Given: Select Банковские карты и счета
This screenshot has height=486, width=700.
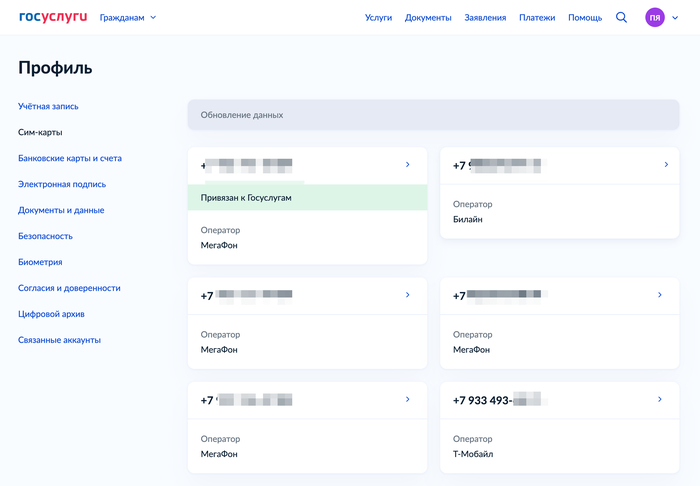Looking at the screenshot, I should pos(70,158).
